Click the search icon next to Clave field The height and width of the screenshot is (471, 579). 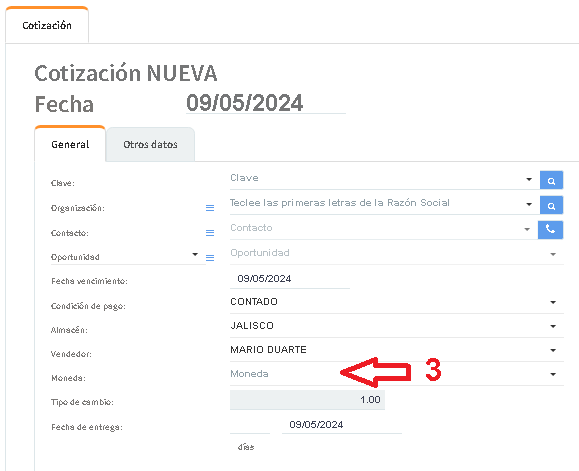[551, 180]
